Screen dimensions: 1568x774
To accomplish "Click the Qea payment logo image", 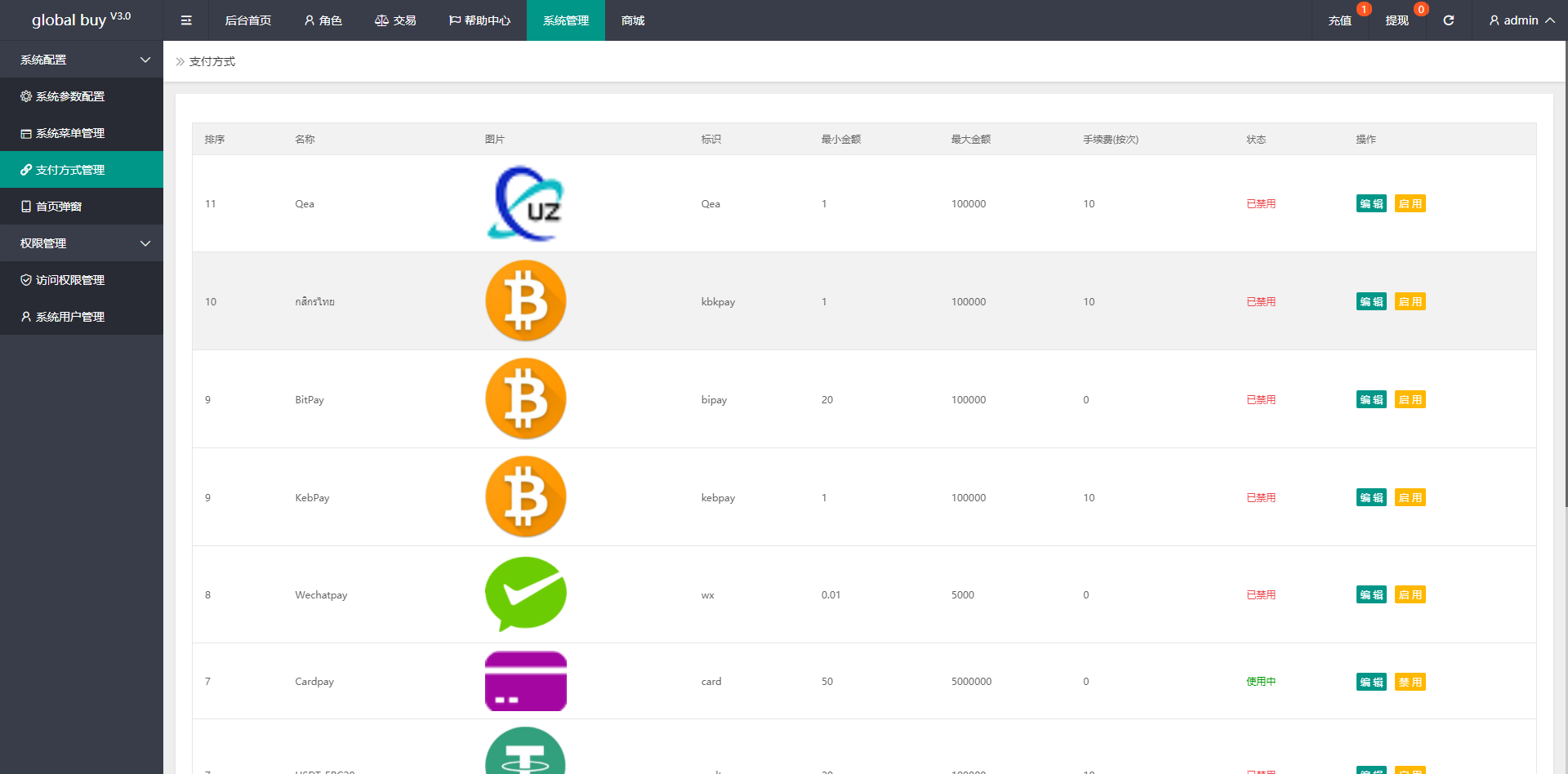I will point(526,203).
